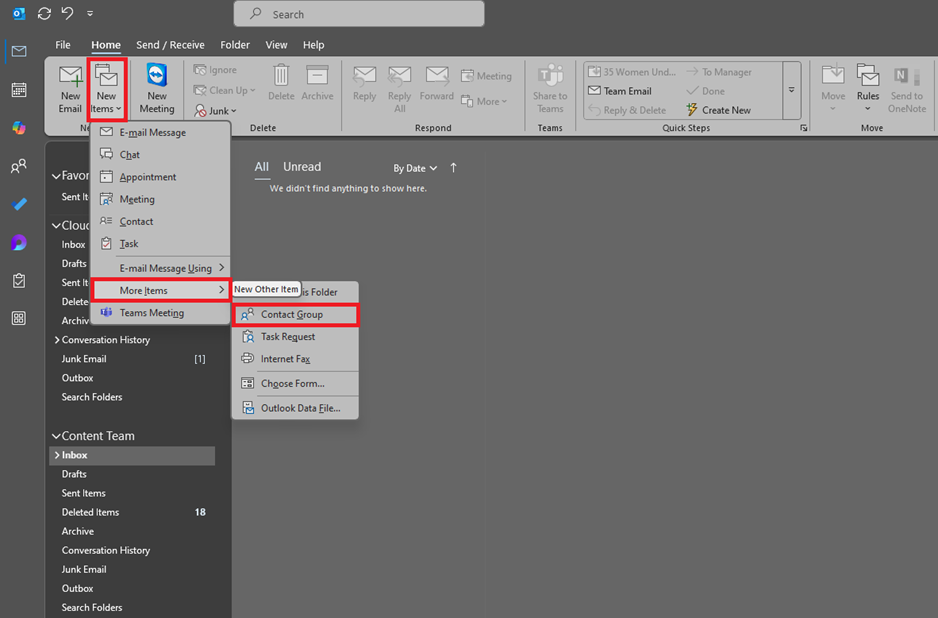Create New Quick Step
938x618 pixels.
coord(729,109)
